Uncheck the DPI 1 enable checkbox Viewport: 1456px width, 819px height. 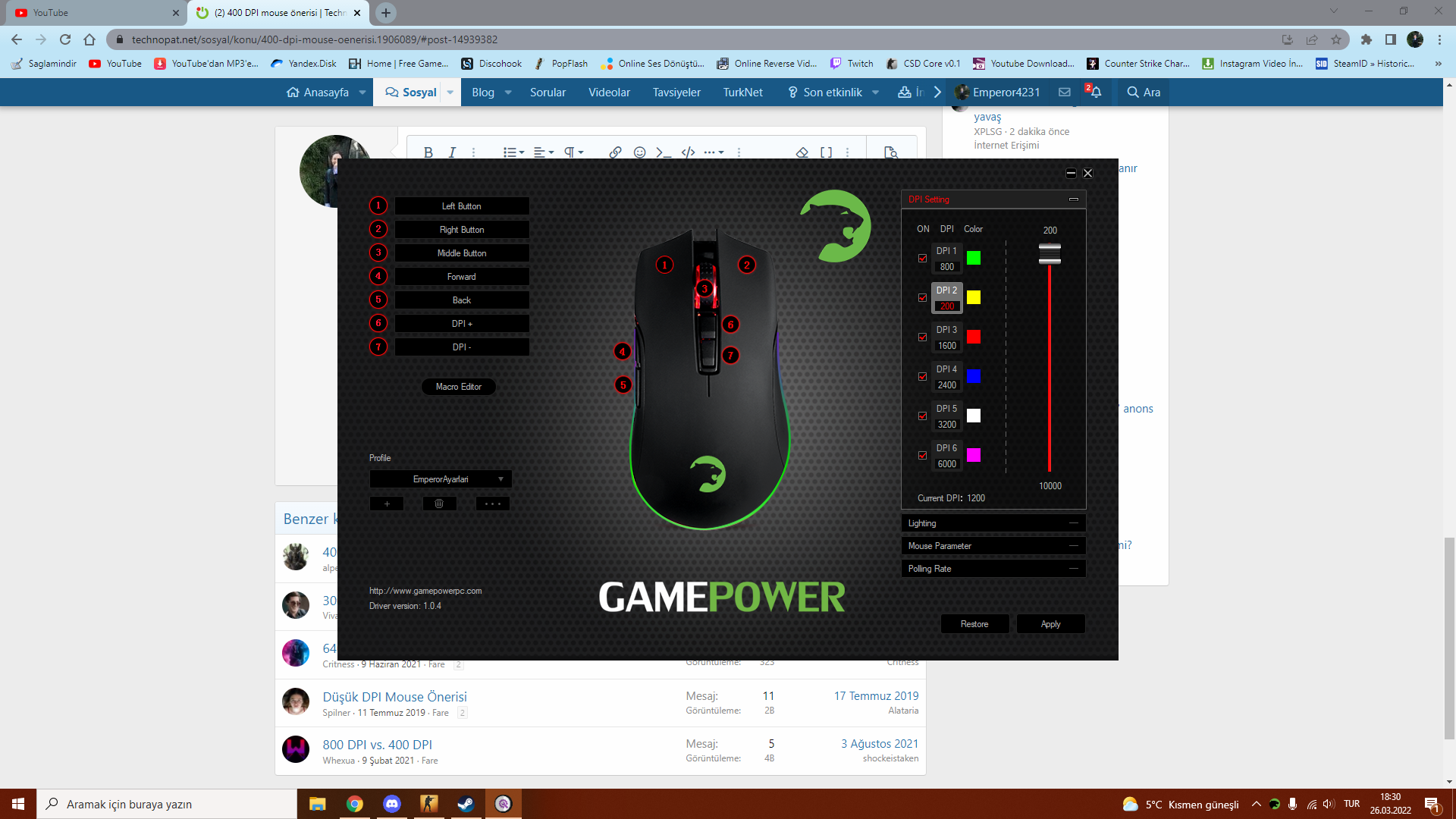pyautogui.click(x=922, y=259)
